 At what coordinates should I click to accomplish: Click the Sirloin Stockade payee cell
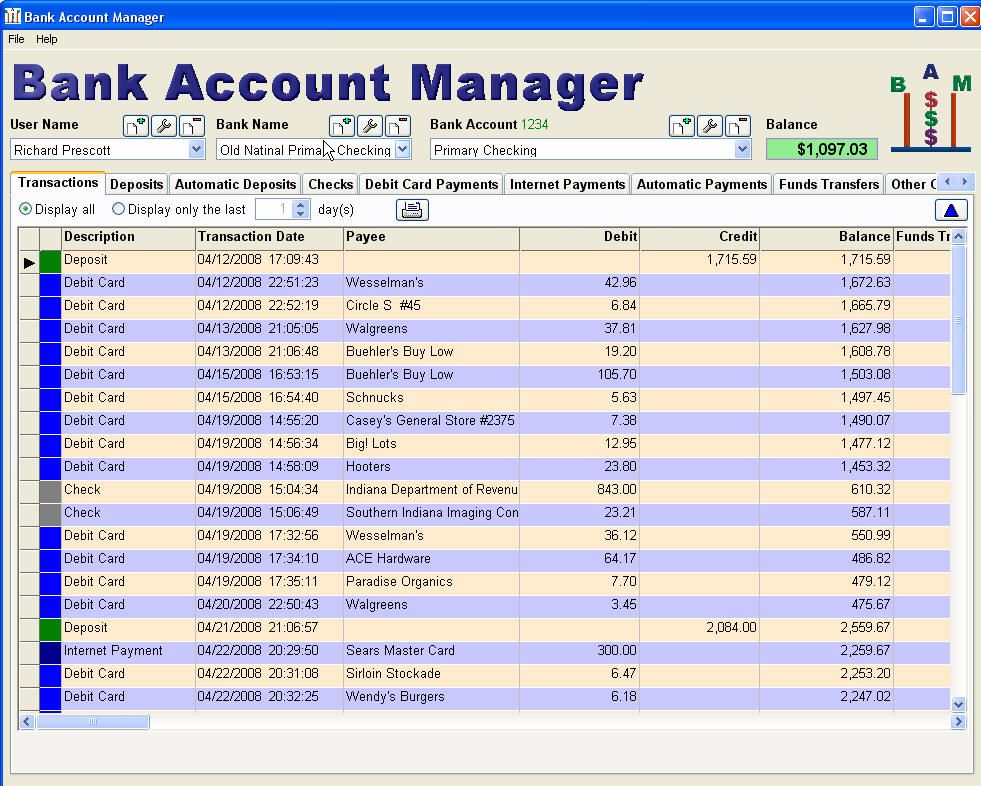point(431,675)
